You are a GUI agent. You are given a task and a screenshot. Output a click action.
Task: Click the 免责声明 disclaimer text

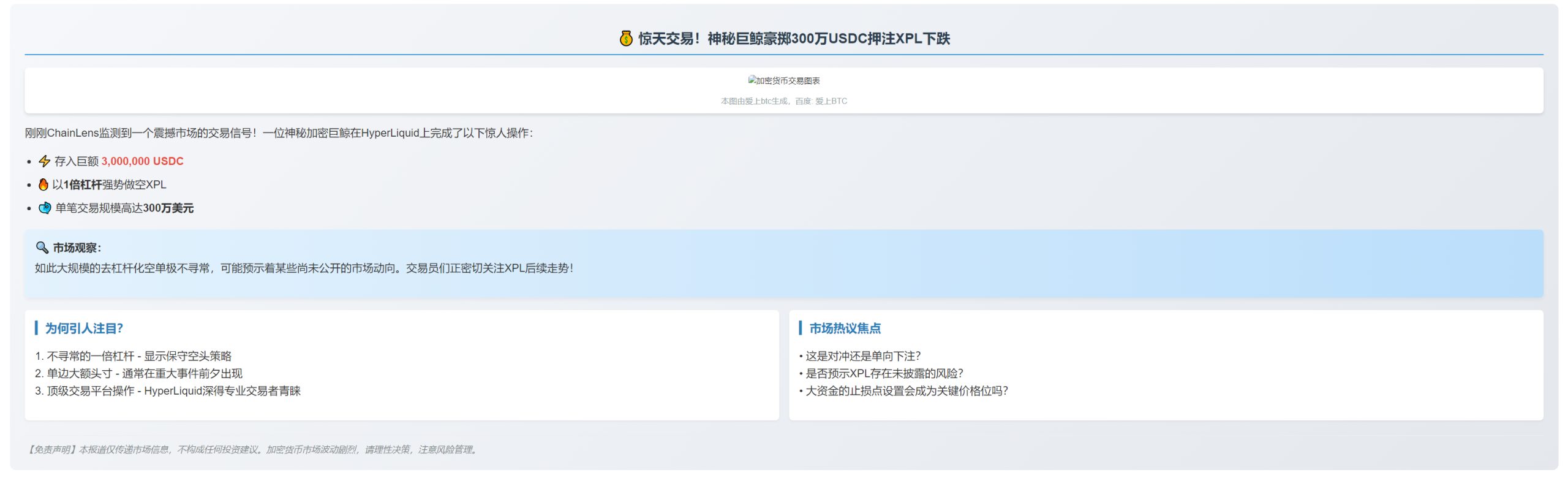252,450
